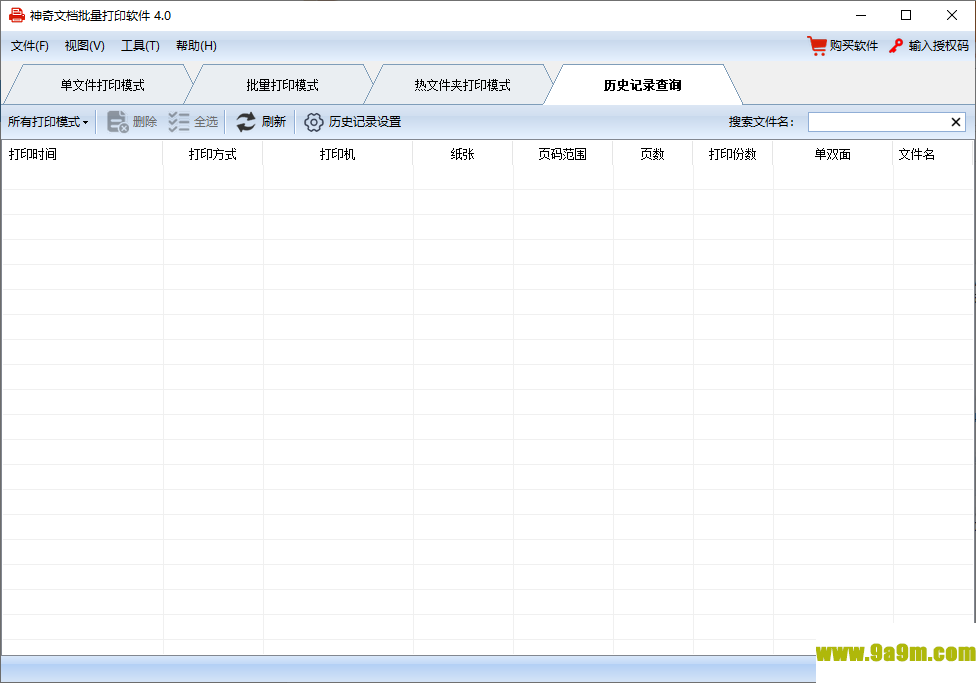Switch to 热文件夹打印模式 tab
This screenshot has height=683, width=976.
462,85
